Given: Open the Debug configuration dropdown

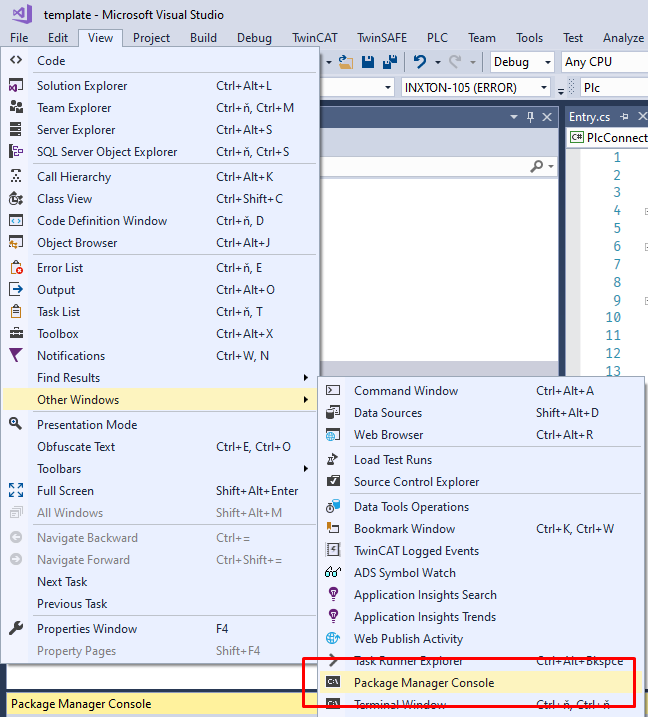Looking at the screenshot, I should pos(522,62).
